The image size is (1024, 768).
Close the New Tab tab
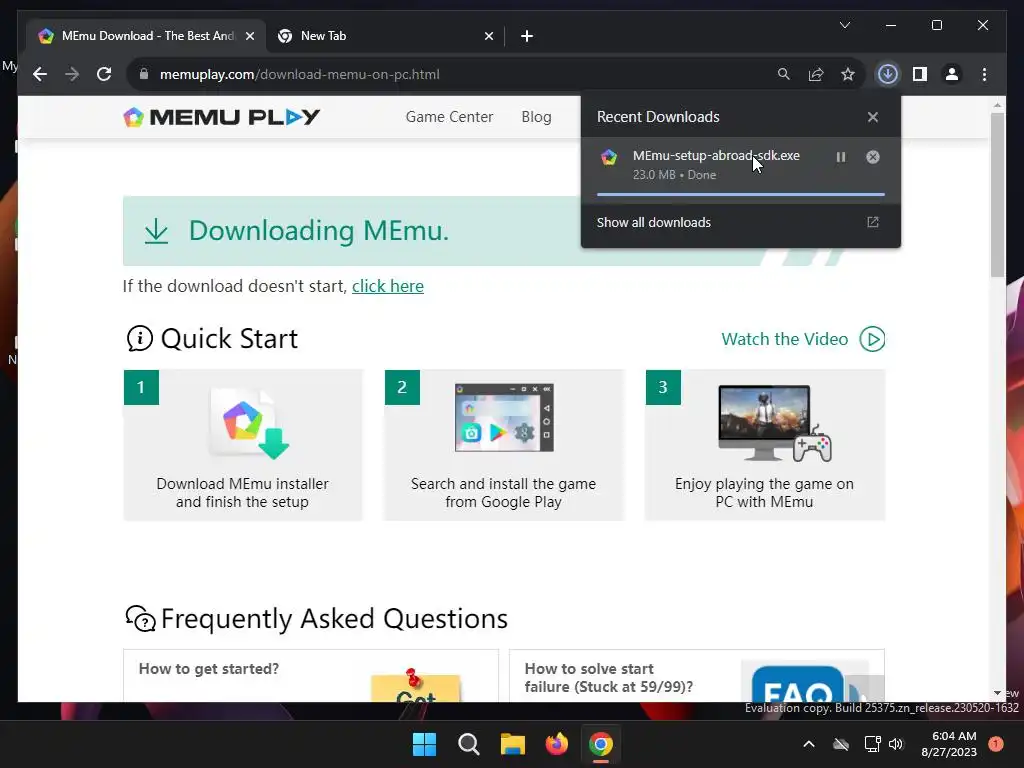coord(488,36)
